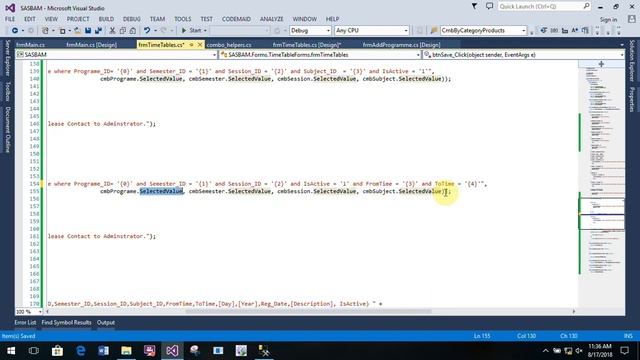Switch to the frmMain.cs [Design] tab
Viewport: 640px width, 360px height.
pyautogui.click(x=91, y=45)
